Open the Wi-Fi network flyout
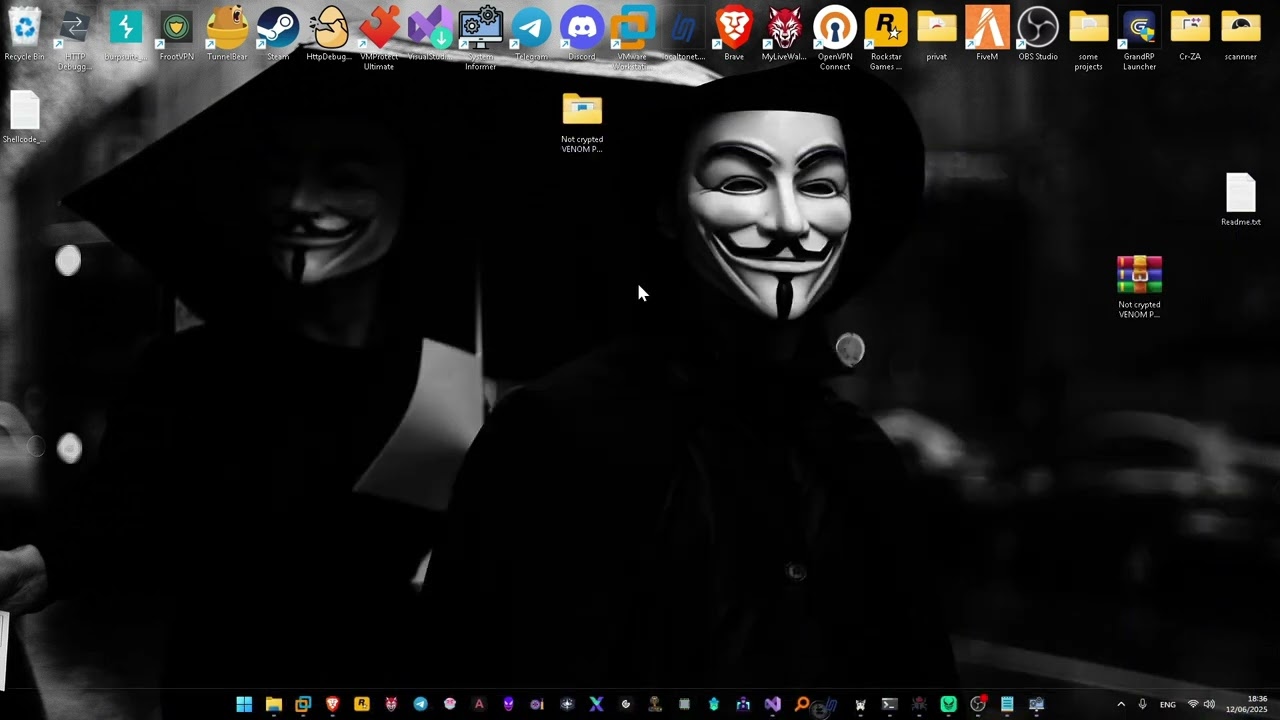1280x720 pixels. [x=1193, y=705]
